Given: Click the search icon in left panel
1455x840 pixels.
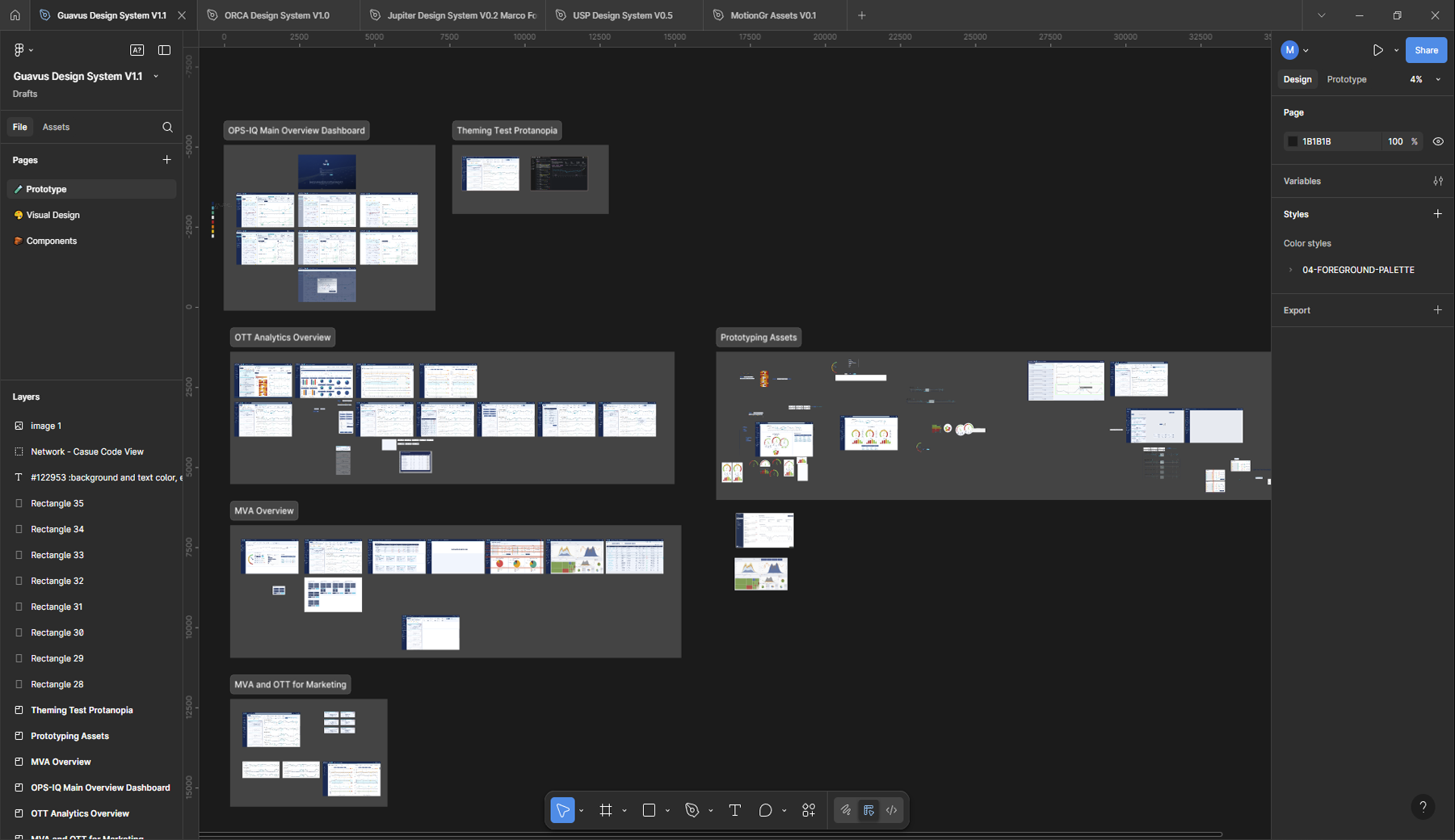Looking at the screenshot, I should pos(167,127).
